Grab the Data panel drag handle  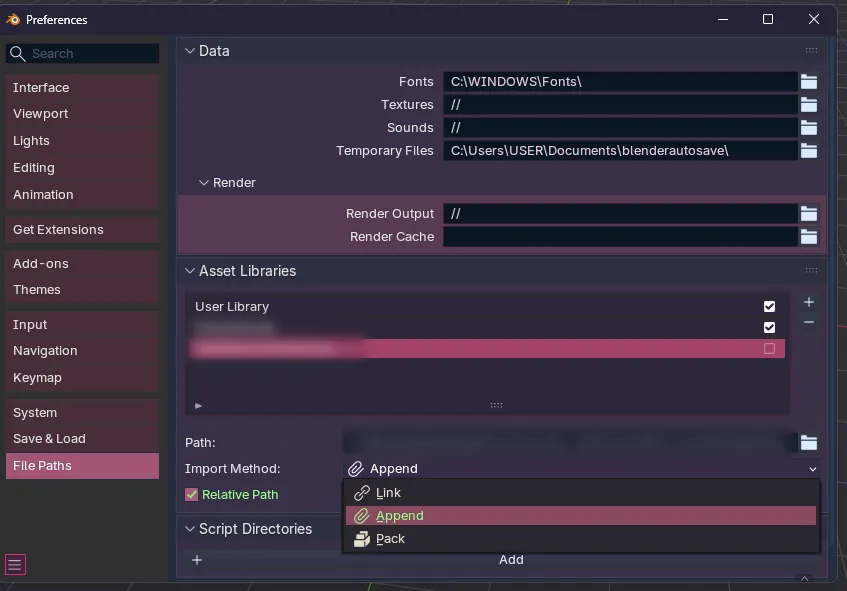coord(811,51)
